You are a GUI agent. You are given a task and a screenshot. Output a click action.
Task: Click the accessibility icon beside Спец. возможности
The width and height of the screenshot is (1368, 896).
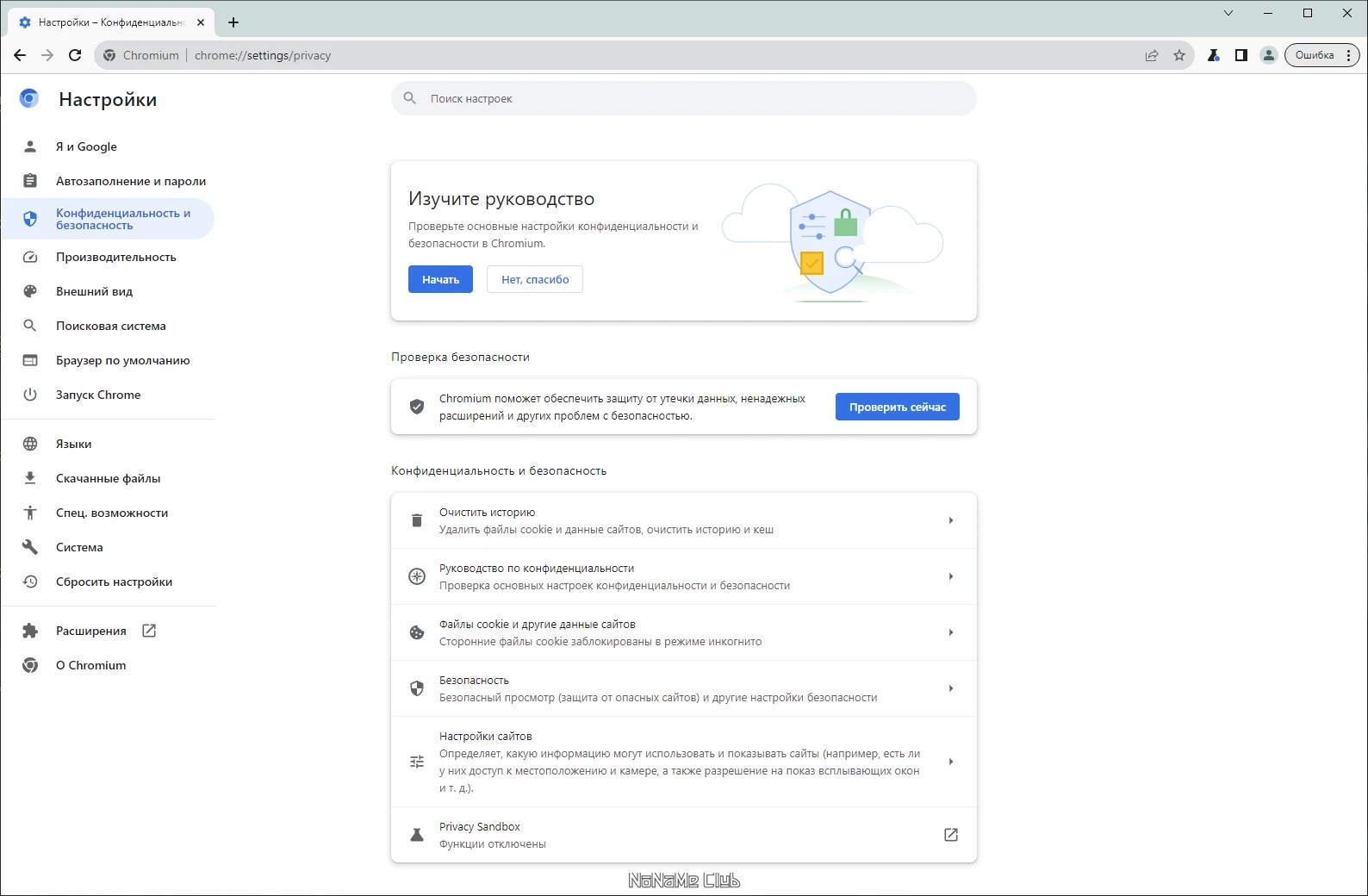pyautogui.click(x=30, y=513)
